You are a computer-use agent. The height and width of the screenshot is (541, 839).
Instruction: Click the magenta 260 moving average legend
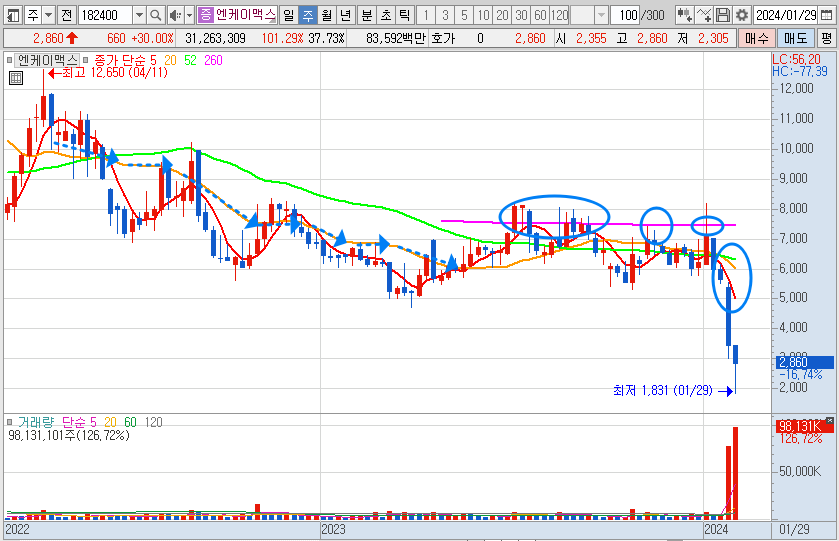tap(213, 60)
